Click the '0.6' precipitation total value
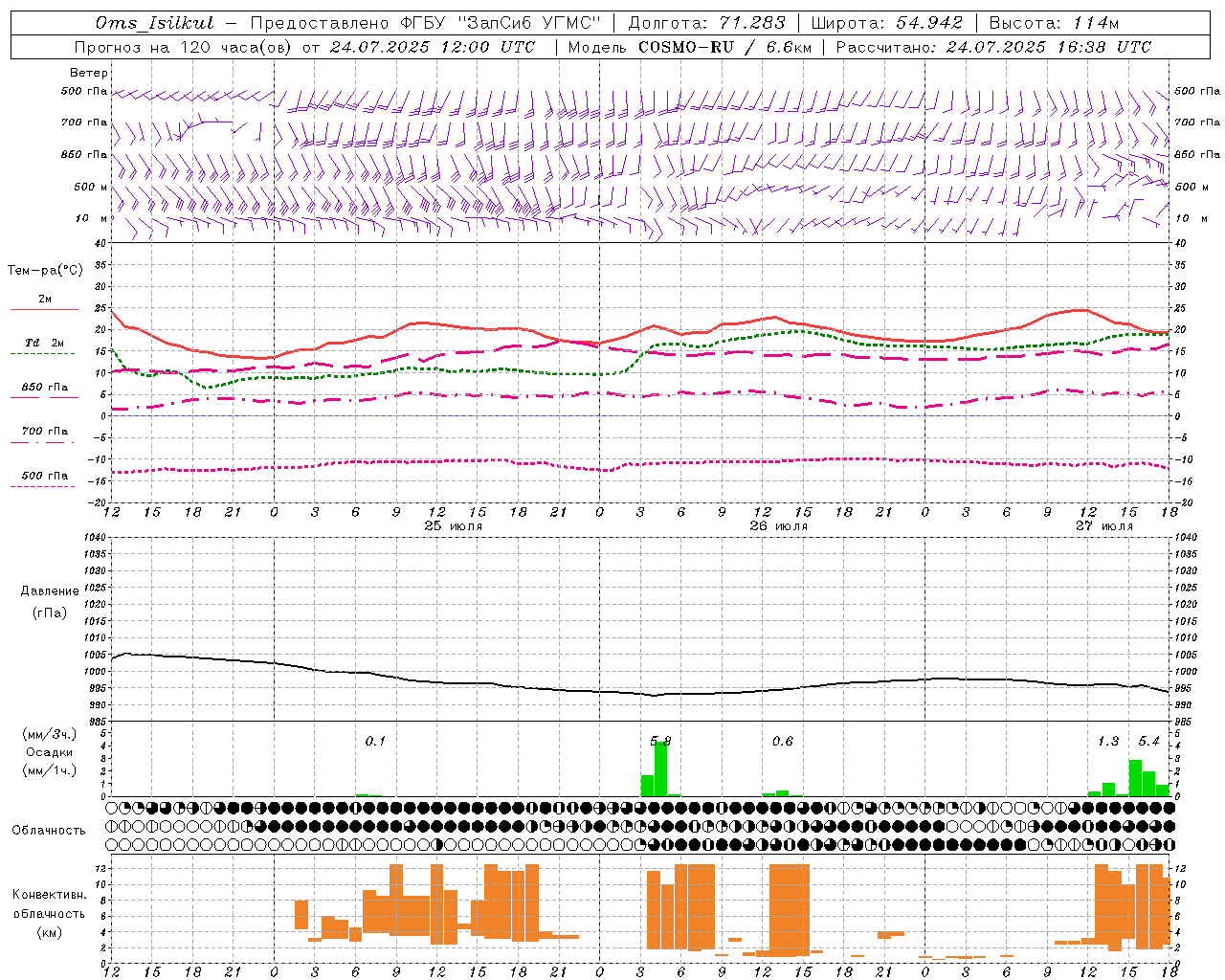This screenshot has height=980, width=1225. (783, 741)
